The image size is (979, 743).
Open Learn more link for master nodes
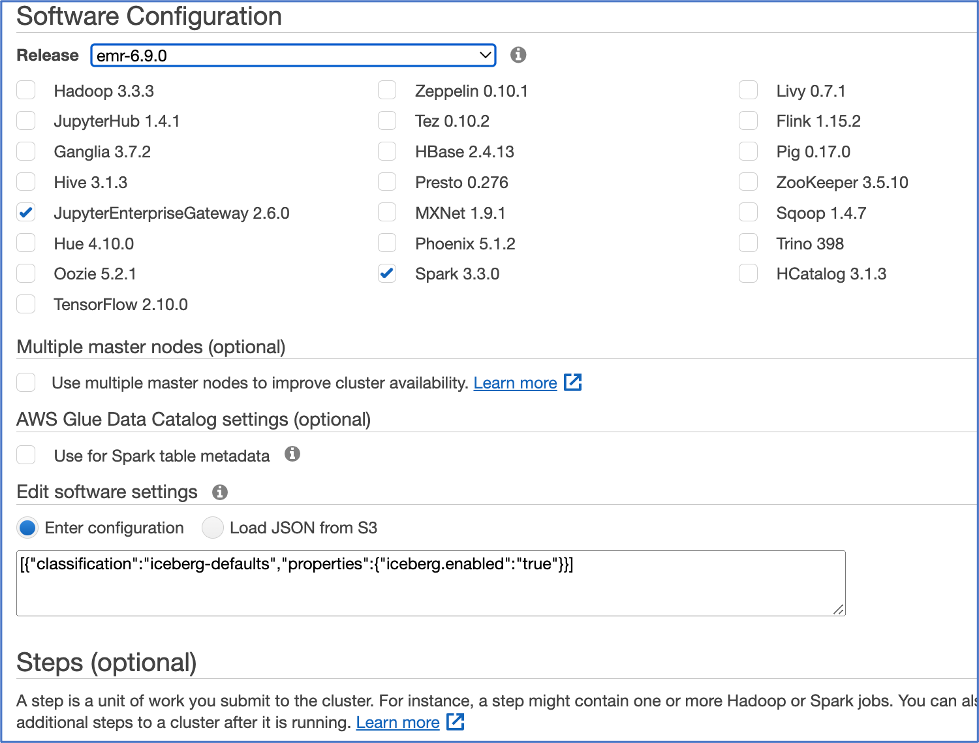click(515, 383)
